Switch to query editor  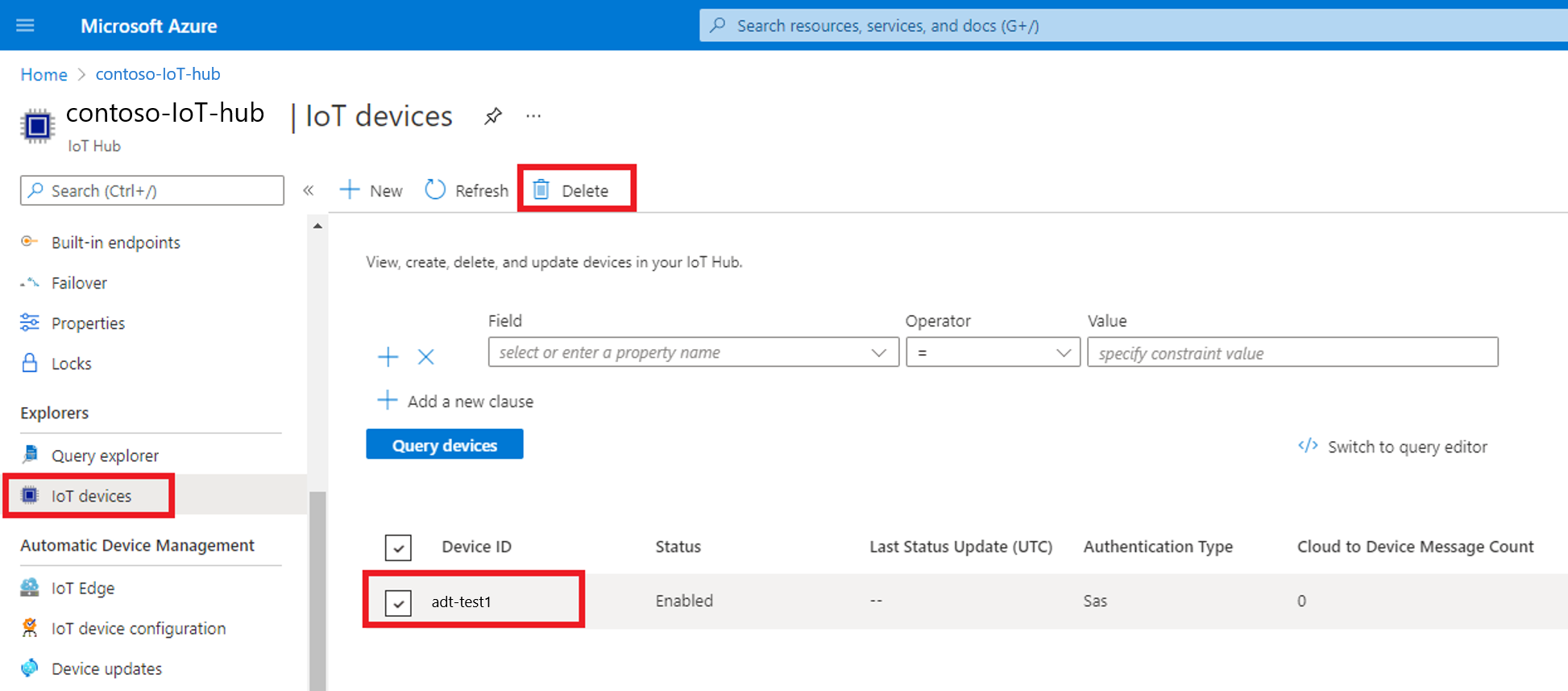(x=1392, y=447)
